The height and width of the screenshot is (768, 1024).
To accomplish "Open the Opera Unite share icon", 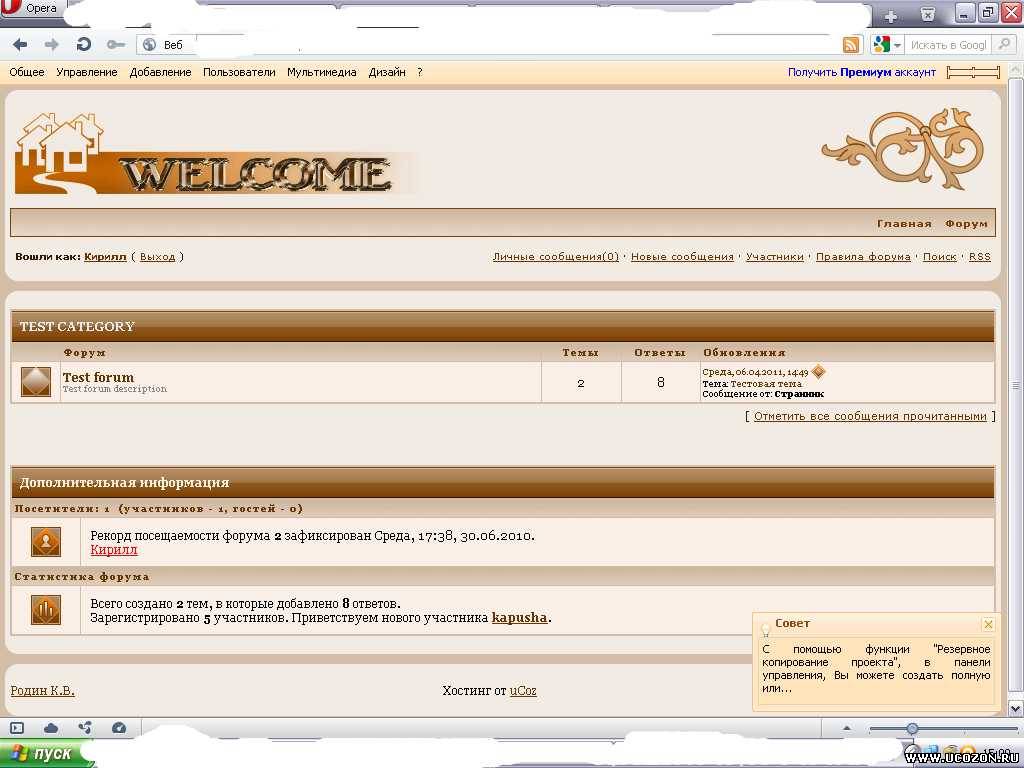I will tap(85, 727).
